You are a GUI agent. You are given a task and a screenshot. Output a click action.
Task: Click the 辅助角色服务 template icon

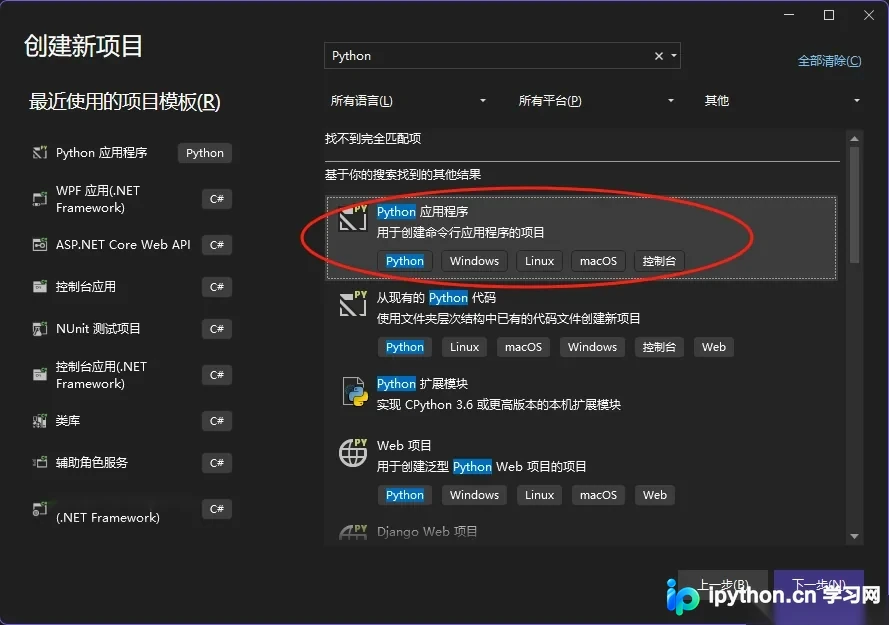pyautogui.click(x=40, y=463)
